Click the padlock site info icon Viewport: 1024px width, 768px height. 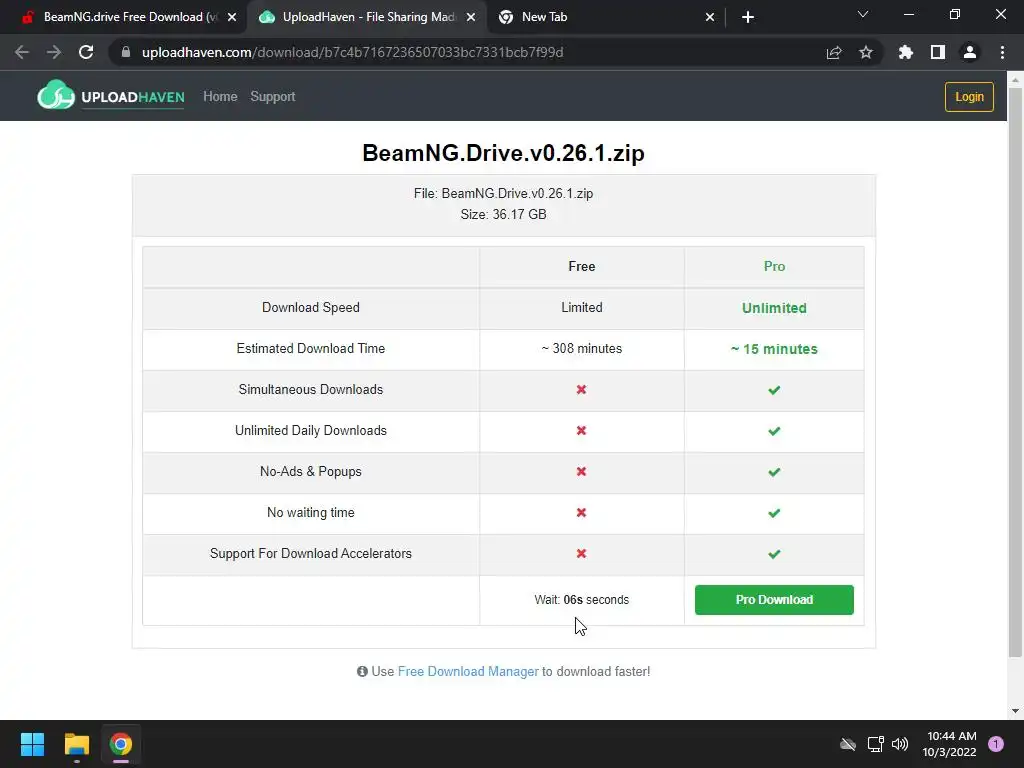click(126, 52)
